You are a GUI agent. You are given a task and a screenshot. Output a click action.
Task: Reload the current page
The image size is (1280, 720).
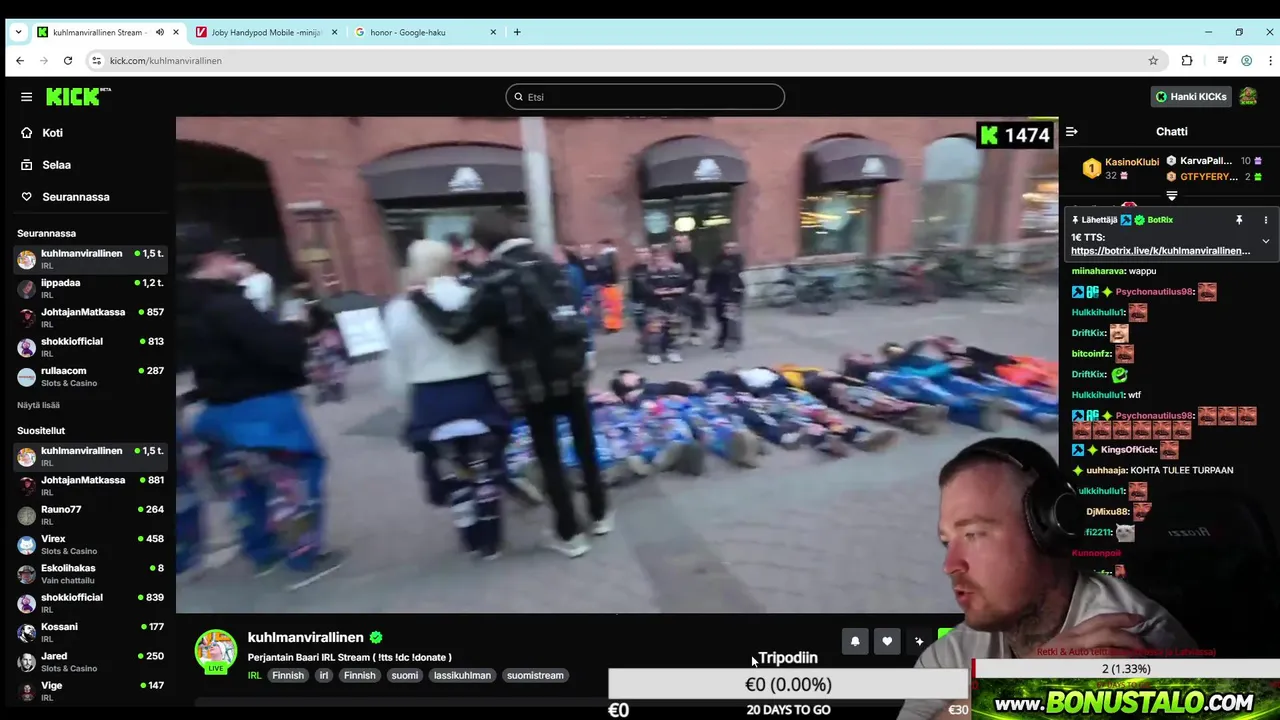68,61
